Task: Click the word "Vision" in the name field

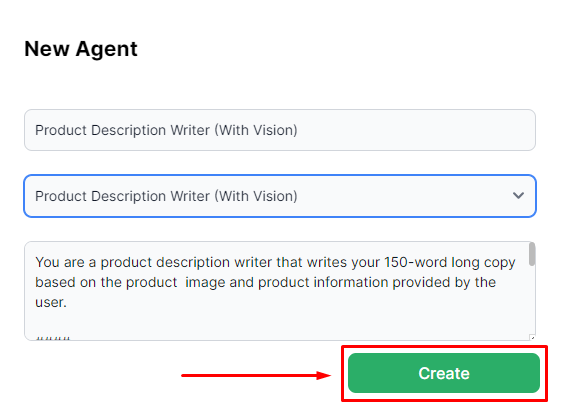Action: point(273,130)
